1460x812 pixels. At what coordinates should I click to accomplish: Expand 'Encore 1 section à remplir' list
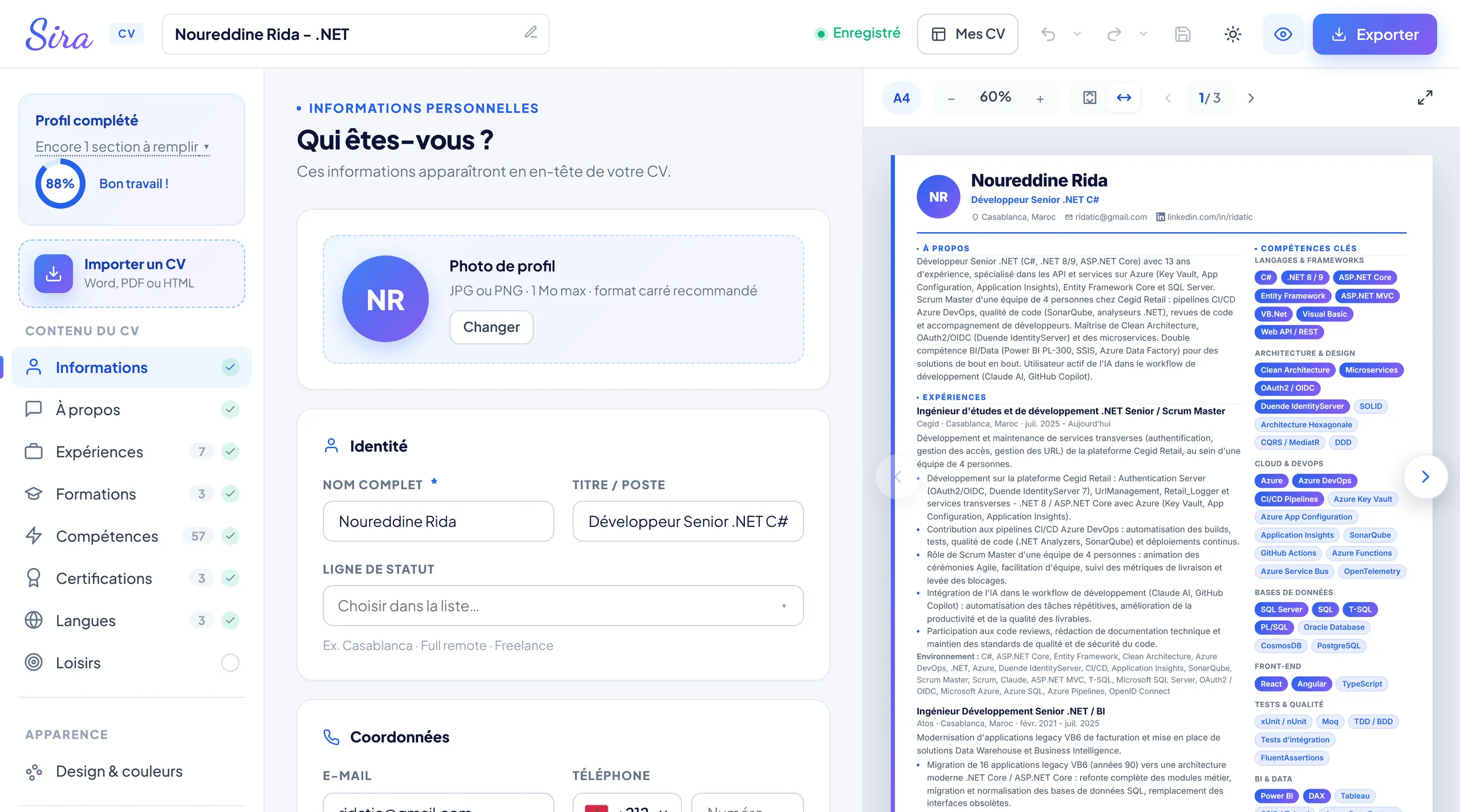123,147
